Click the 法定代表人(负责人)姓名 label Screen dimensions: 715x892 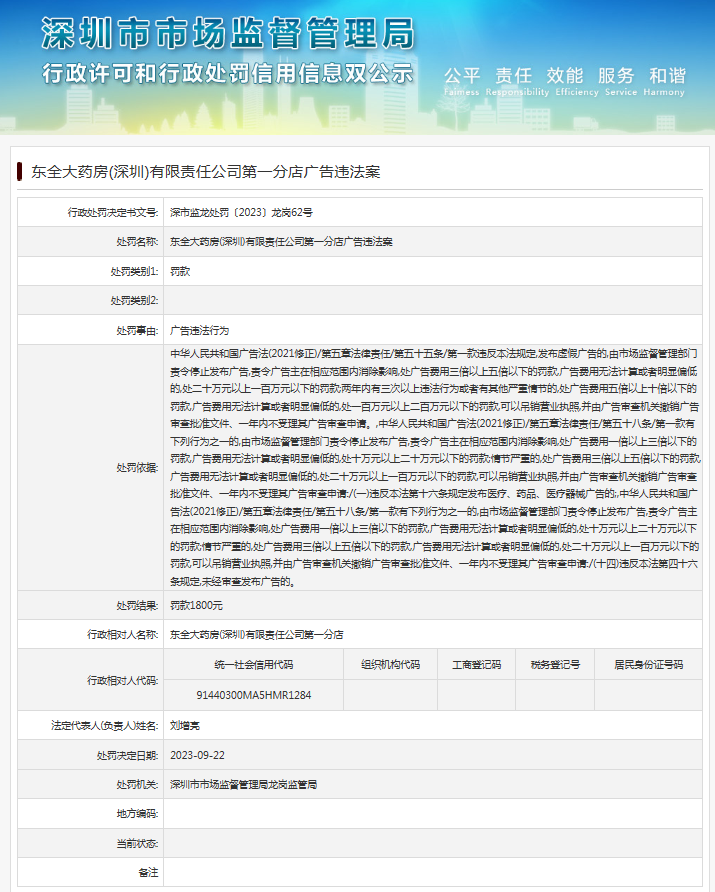point(105,726)
